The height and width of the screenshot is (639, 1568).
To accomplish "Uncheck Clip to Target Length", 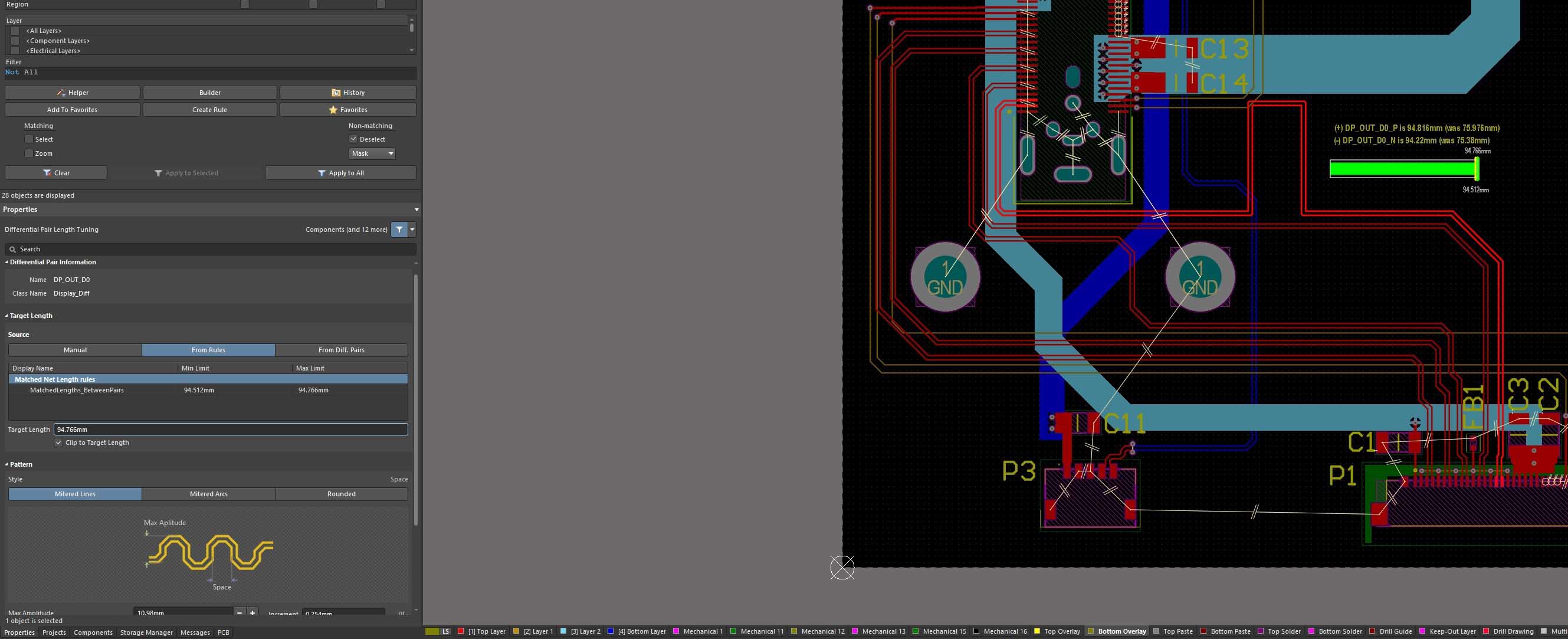I will [x=58, y=443].
